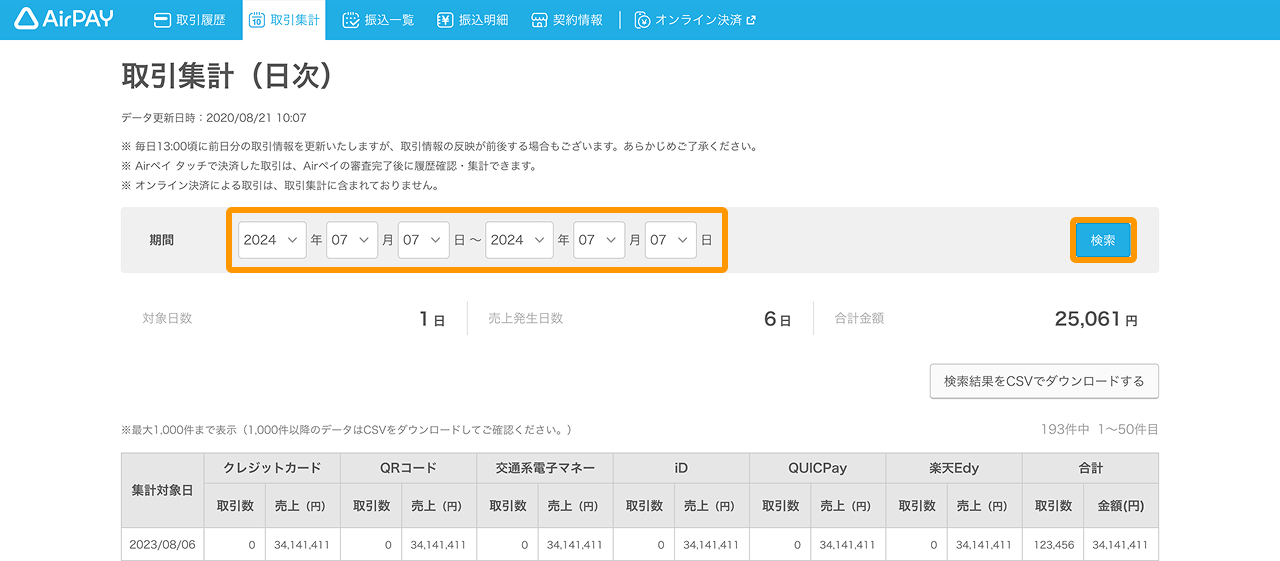The image size is (1280, 561).
Task: Switch to the 振込明細 tab
Action: [472, 20]
